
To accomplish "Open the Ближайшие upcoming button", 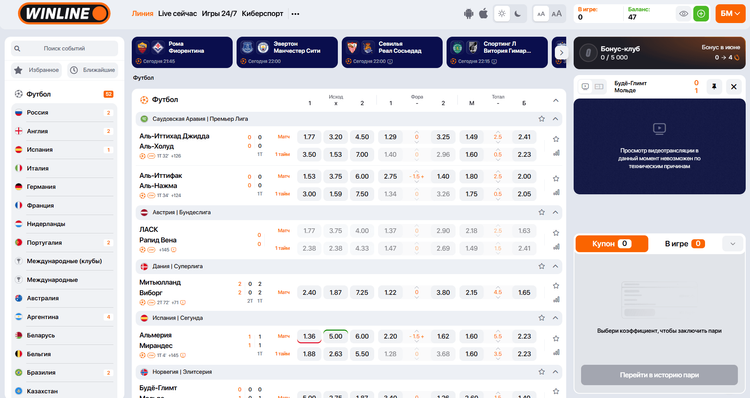I will tap(92, 70).
